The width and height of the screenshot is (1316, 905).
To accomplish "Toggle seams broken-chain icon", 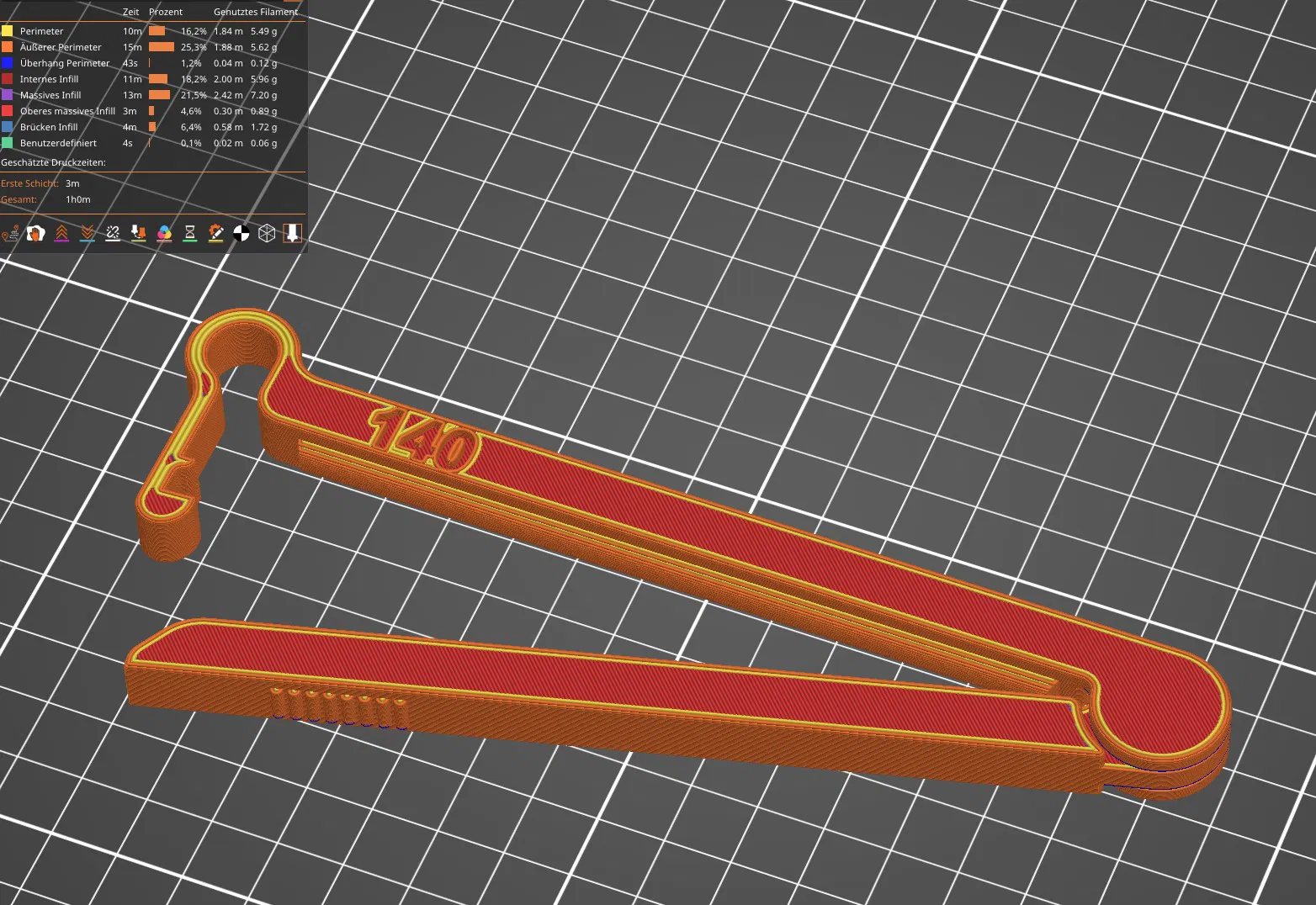I will pos(113,234).
